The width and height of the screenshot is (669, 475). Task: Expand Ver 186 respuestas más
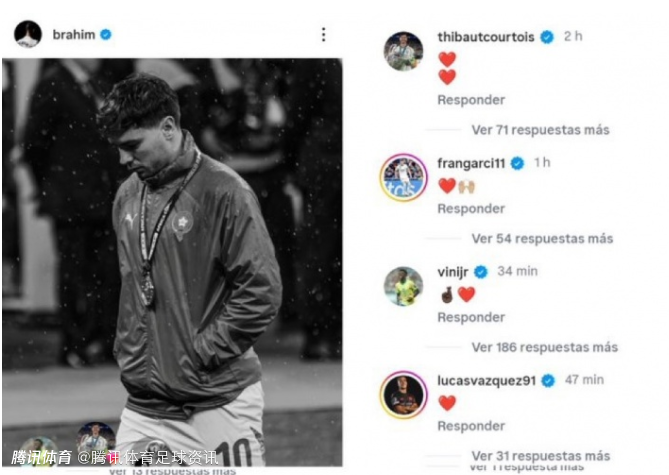point(544,347)
